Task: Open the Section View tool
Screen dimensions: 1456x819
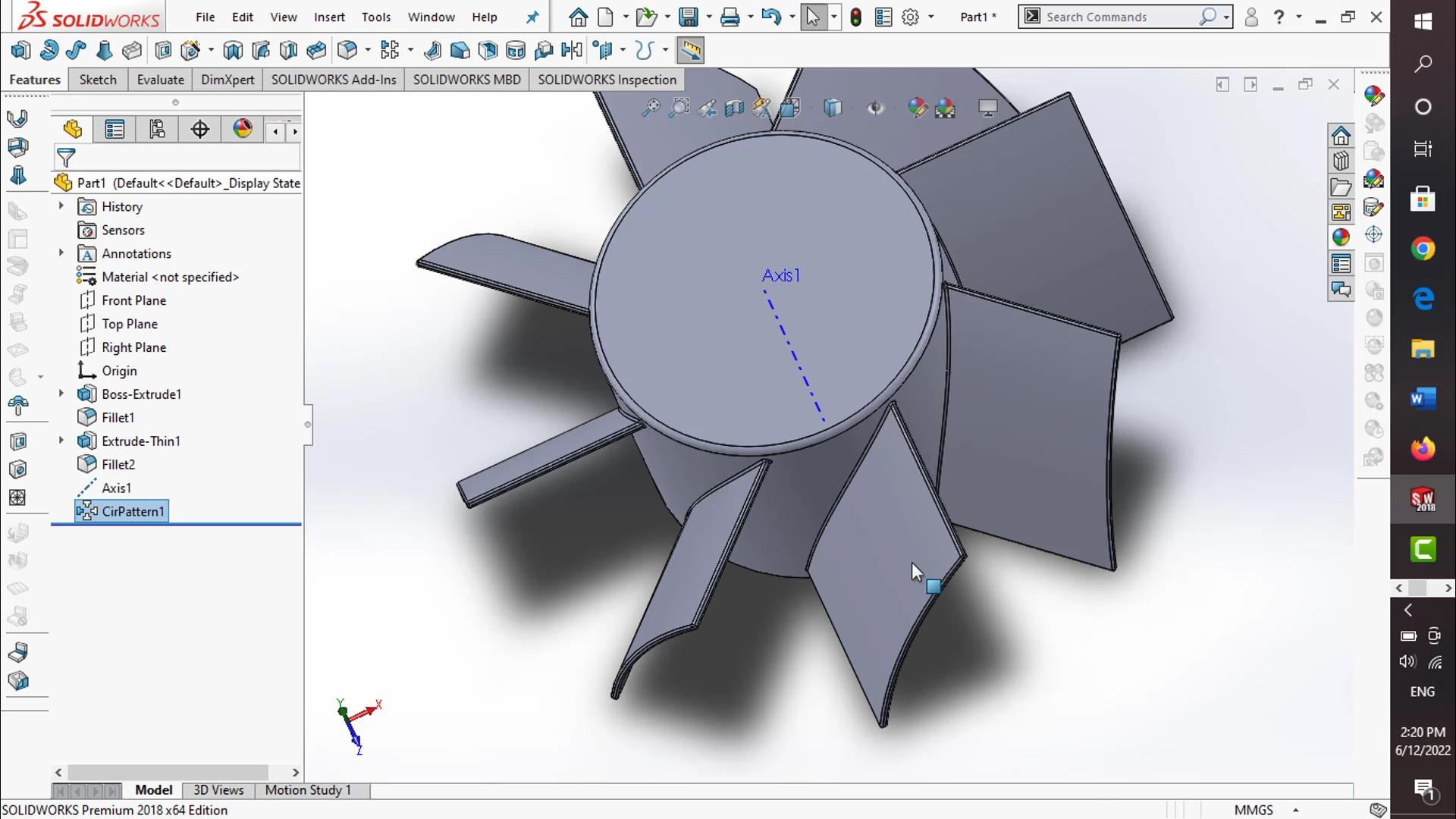Action: [734, 108]
